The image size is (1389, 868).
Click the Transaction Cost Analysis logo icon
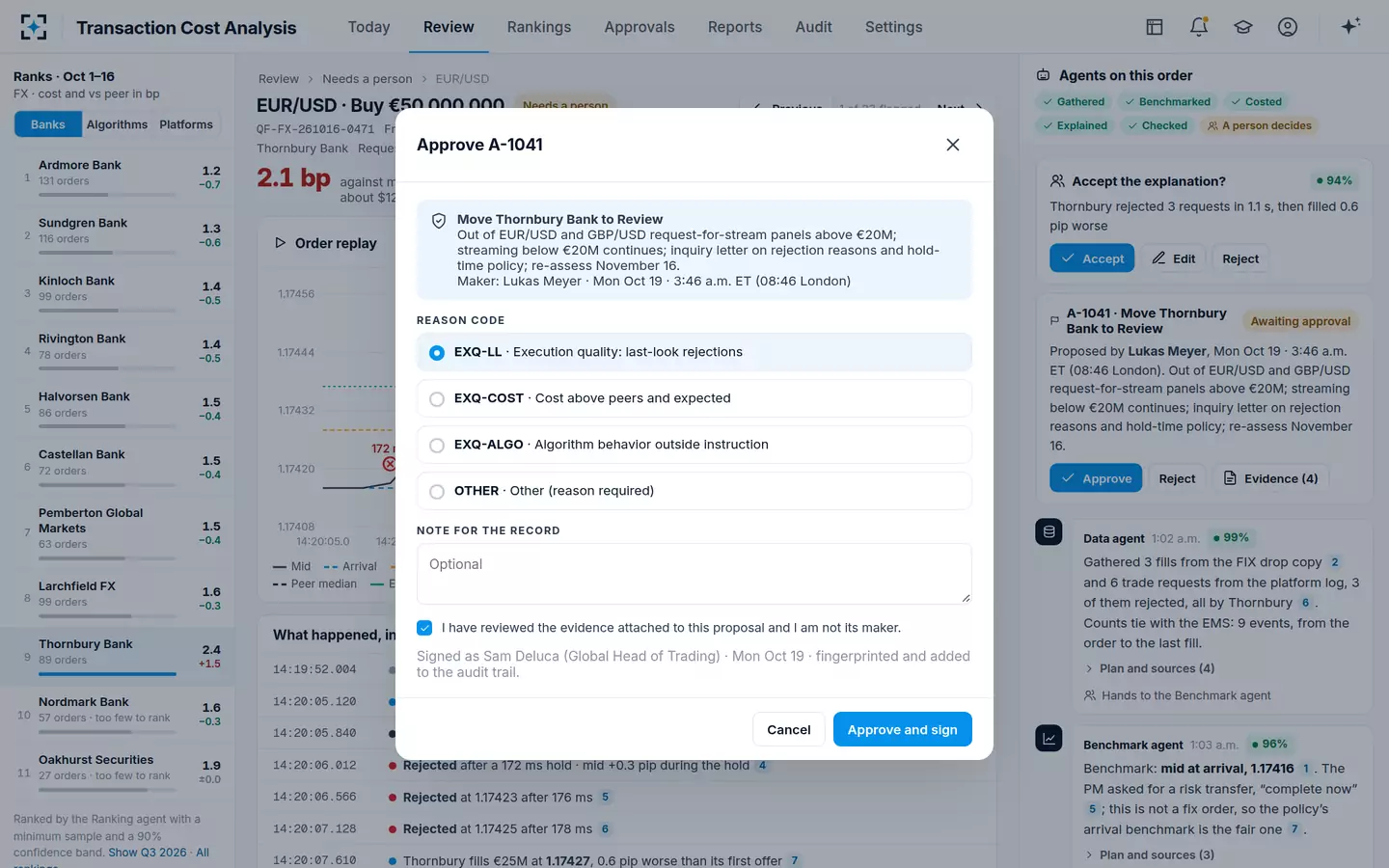(x=34, y=27)
